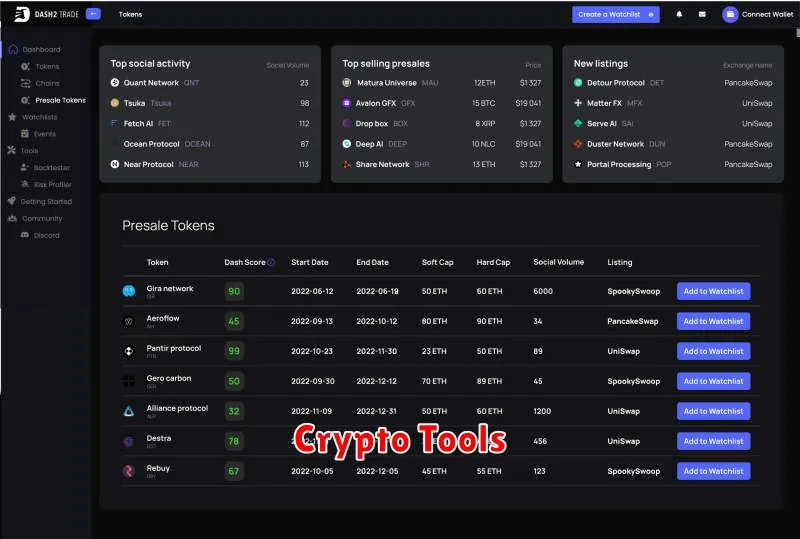Click Pantir protocol score 99 badge
The width and height of the screenshot is (800, 539).
[234, 351]
